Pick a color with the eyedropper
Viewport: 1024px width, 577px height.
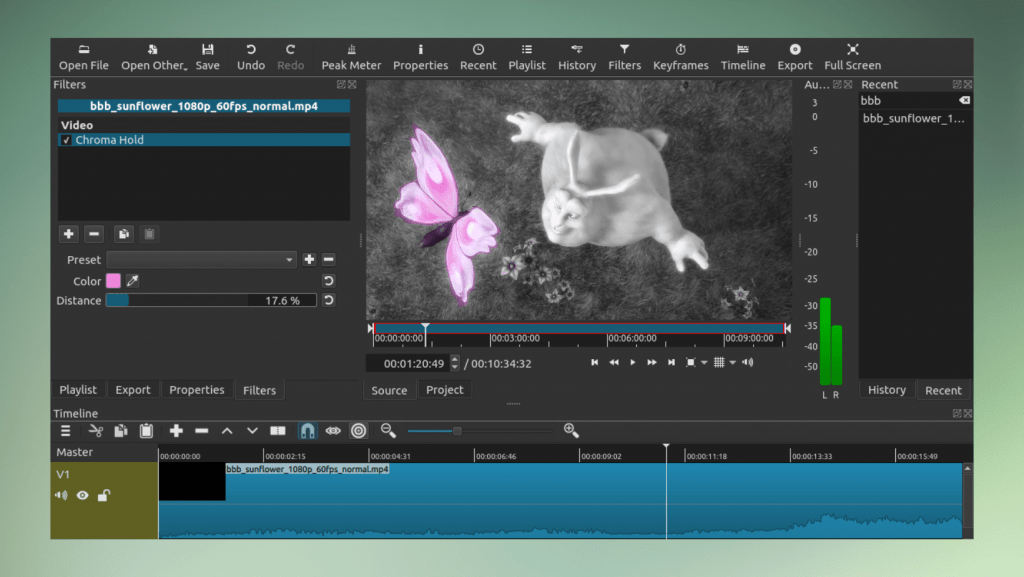[x=133, y=281]
